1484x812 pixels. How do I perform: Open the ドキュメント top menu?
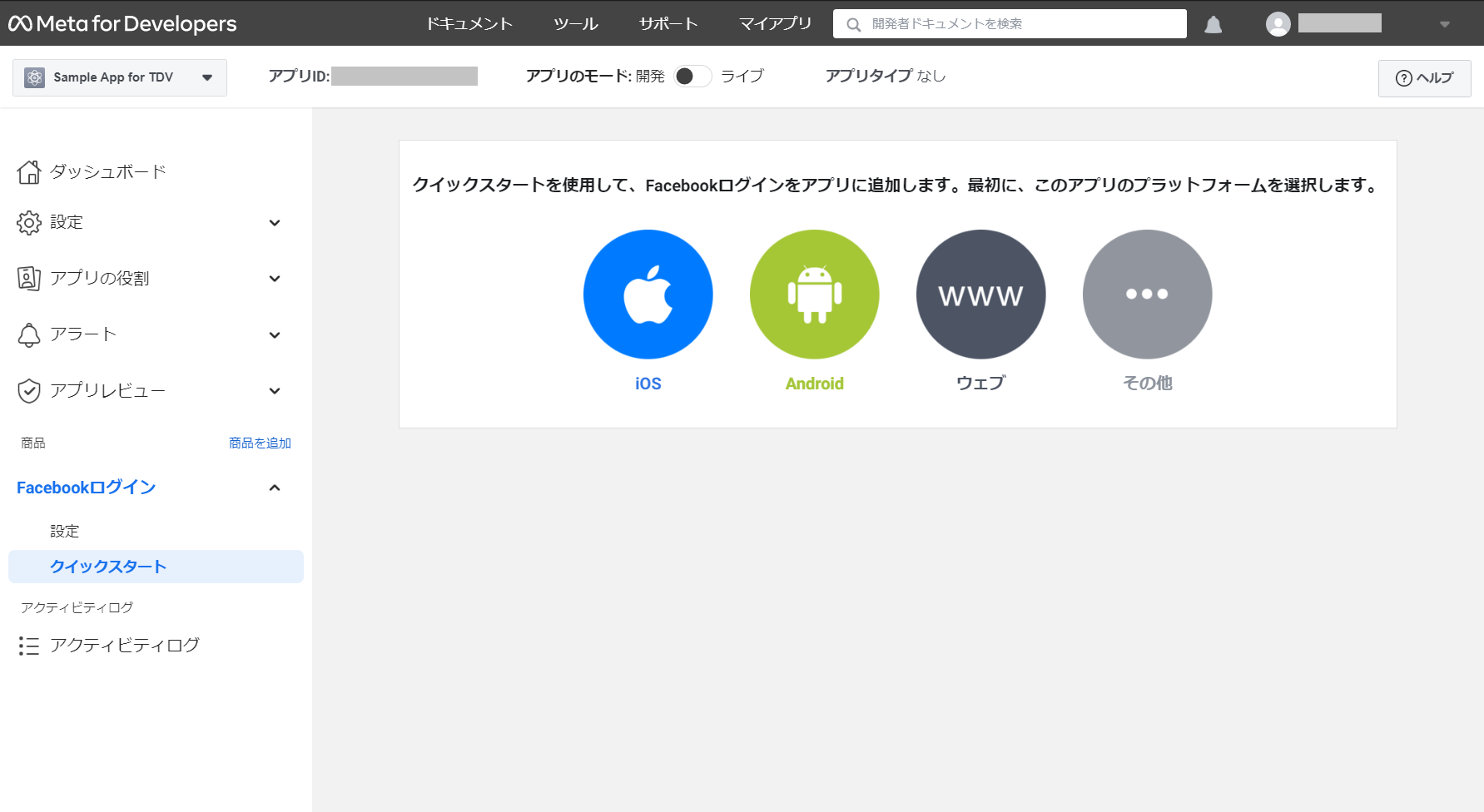[469, 24]
